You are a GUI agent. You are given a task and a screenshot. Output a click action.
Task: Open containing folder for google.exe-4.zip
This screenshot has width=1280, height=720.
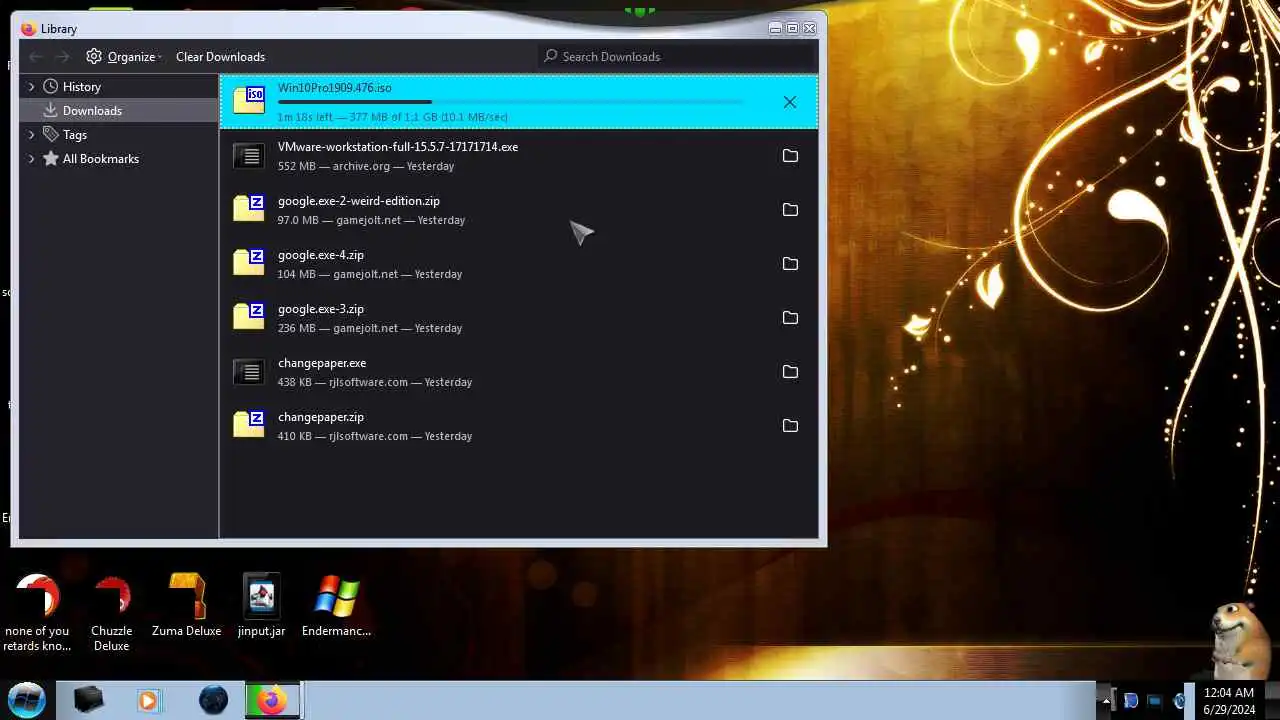[x=790, y=264]
